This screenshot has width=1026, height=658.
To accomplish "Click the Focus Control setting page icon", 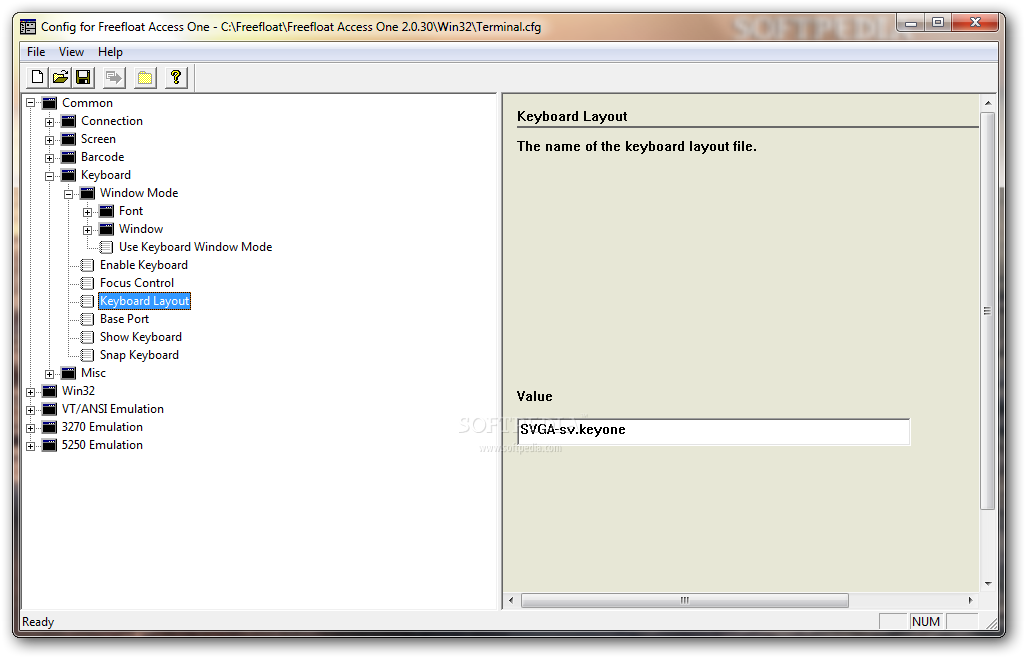I will 87,283.
